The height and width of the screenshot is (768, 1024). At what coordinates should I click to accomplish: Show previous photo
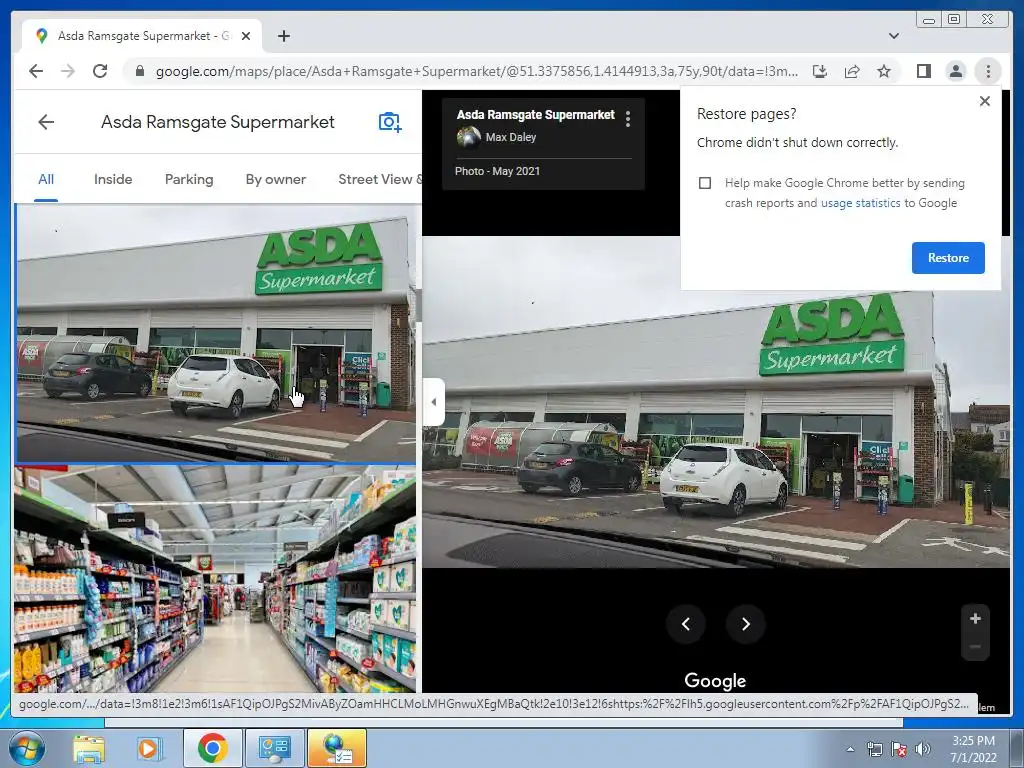coord(686,624)
